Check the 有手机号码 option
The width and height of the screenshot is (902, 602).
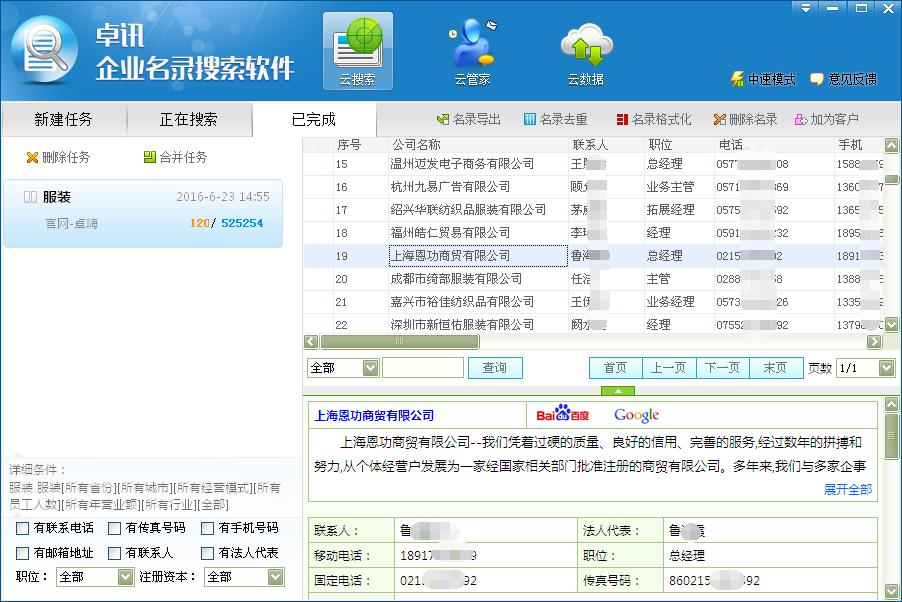208,528
